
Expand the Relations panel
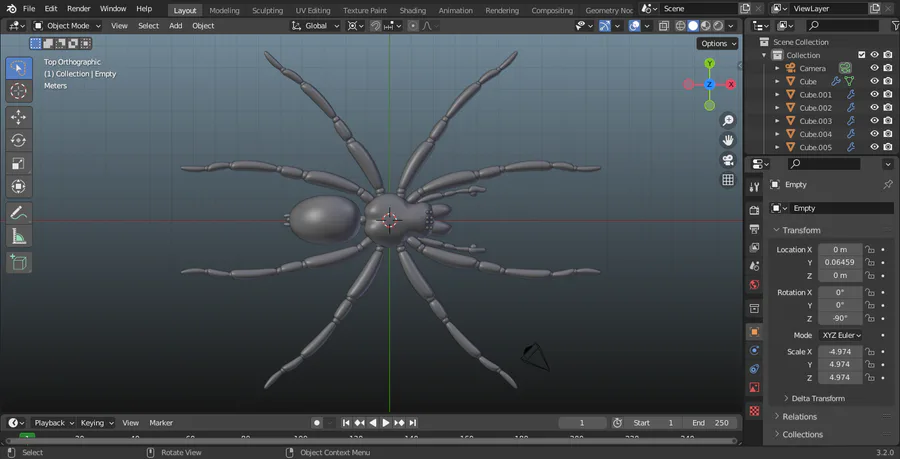[800, 416]
